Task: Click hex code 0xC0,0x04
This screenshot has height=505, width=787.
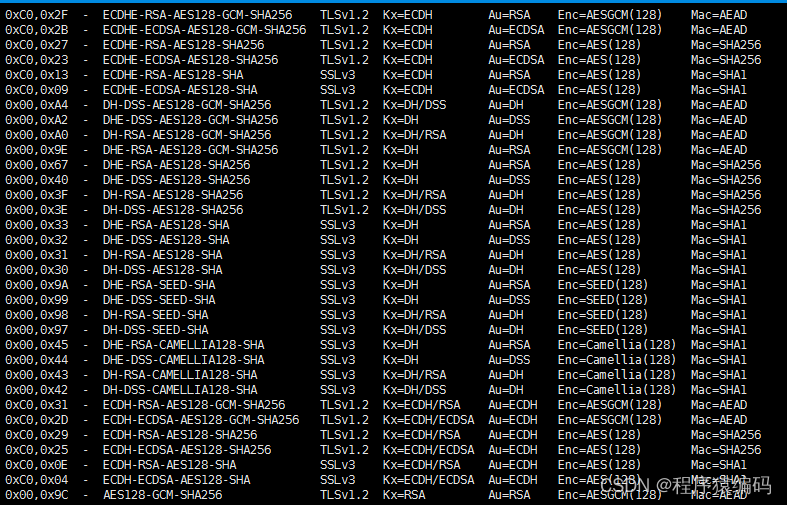Action: (37, 480)
